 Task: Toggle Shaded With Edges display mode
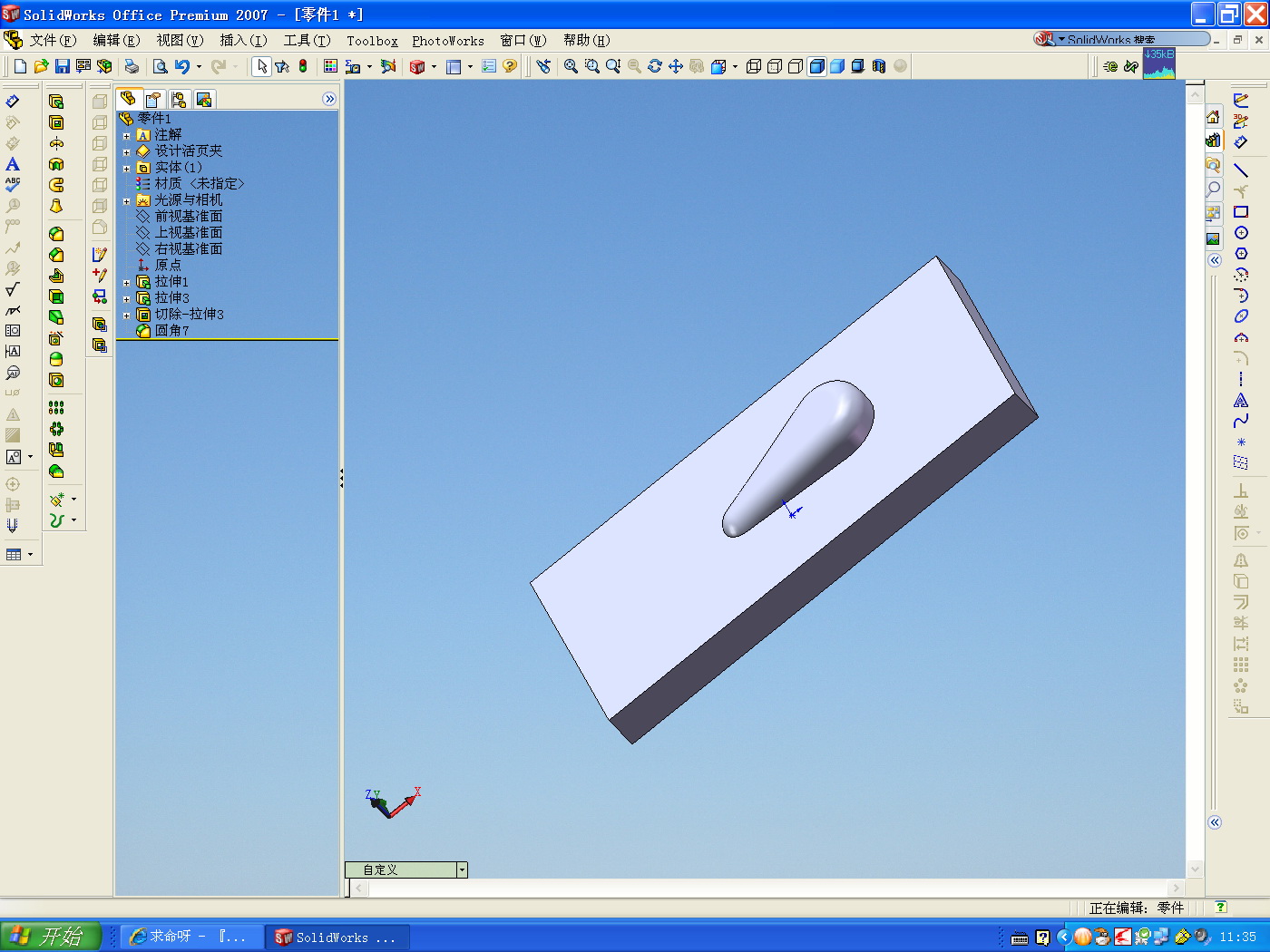click(816, 66)
